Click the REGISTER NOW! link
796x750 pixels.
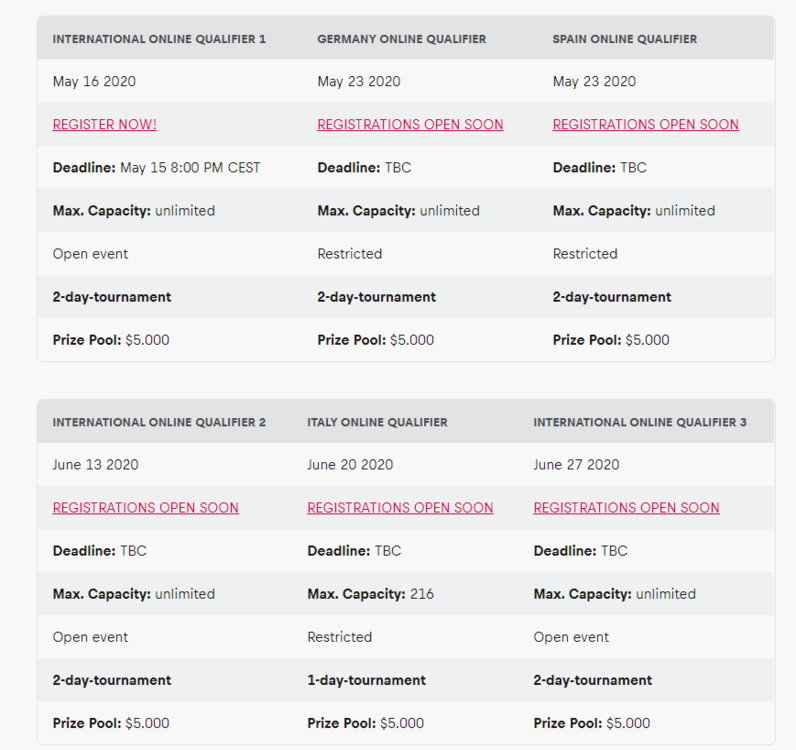point(105,125)
